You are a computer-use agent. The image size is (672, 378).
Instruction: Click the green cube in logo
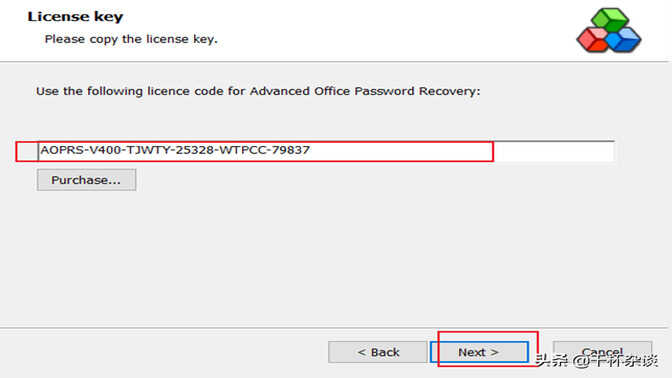[610, 19]
